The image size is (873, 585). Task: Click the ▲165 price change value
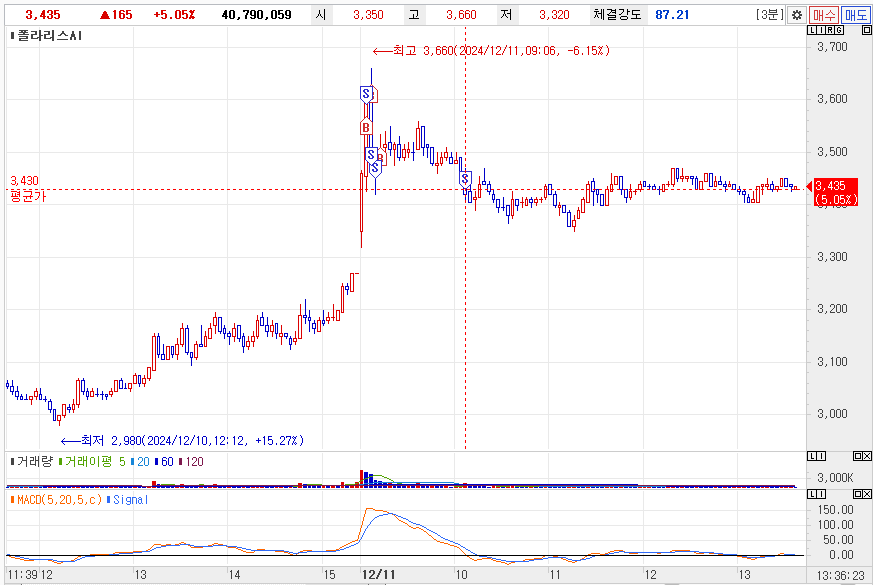pyautogui.click(x=116, y=15)
